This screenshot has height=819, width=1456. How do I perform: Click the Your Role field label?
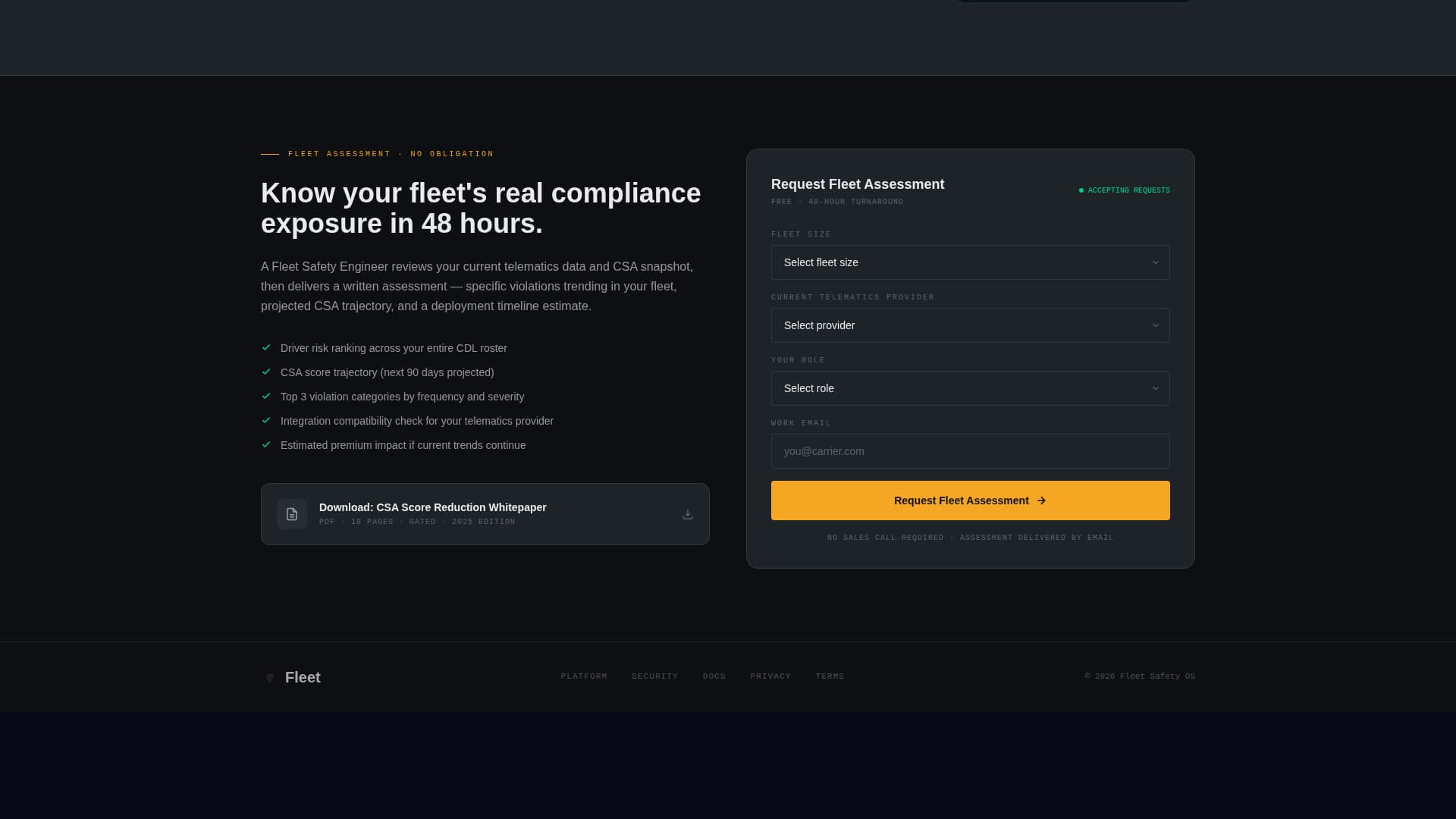click(798, 360)
